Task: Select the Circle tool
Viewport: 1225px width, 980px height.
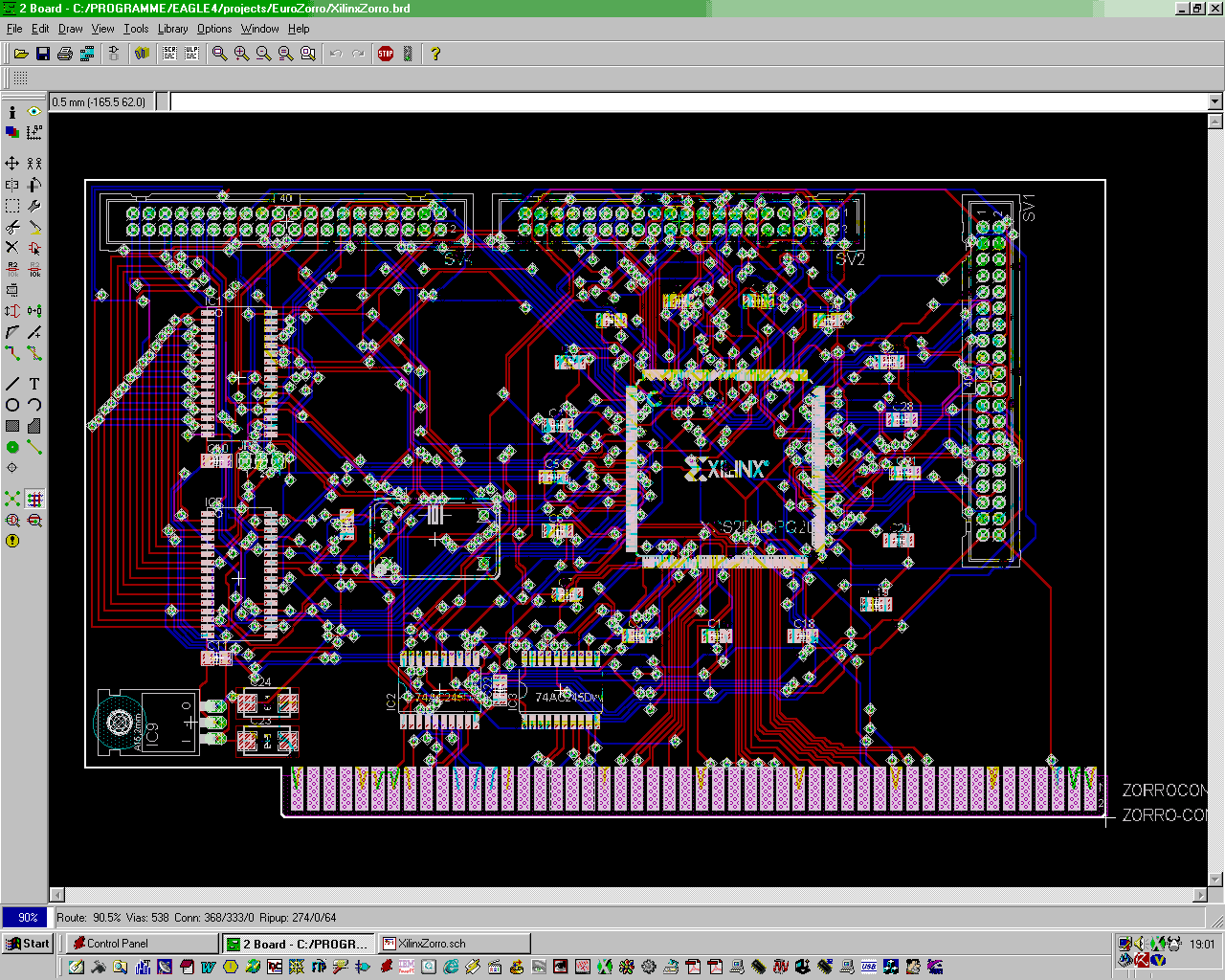Action: [x=12, y=405]
